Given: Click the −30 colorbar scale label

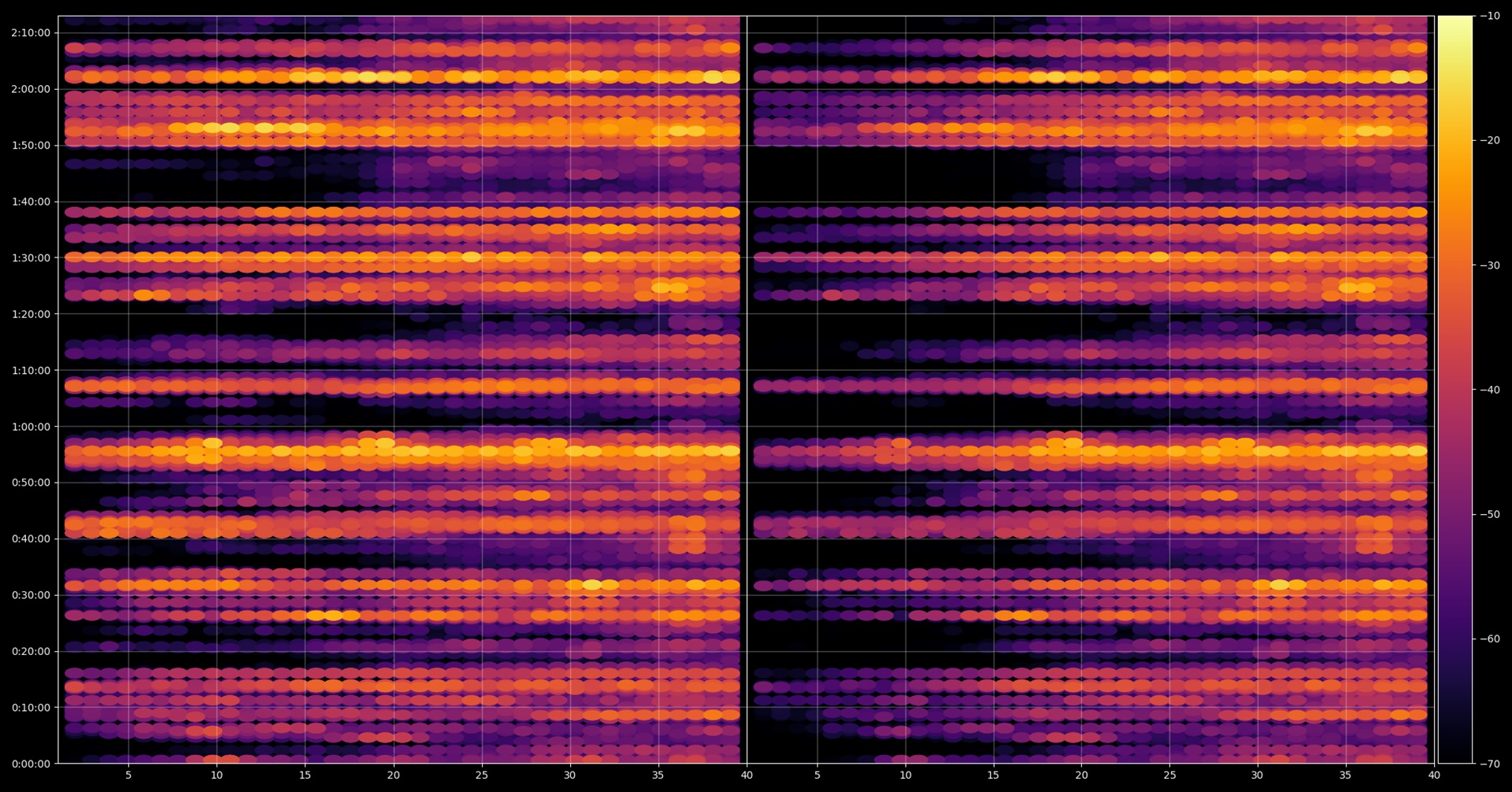Looking at the screenshot, I should tap(1490, 265).
